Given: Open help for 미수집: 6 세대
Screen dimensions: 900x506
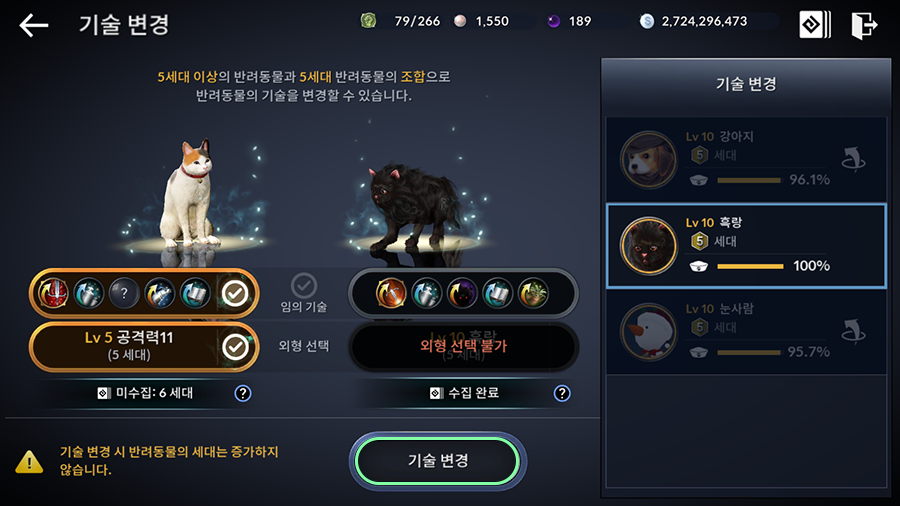Looking at the screenshot, I should pyautogui.click(x=243, y=393).
